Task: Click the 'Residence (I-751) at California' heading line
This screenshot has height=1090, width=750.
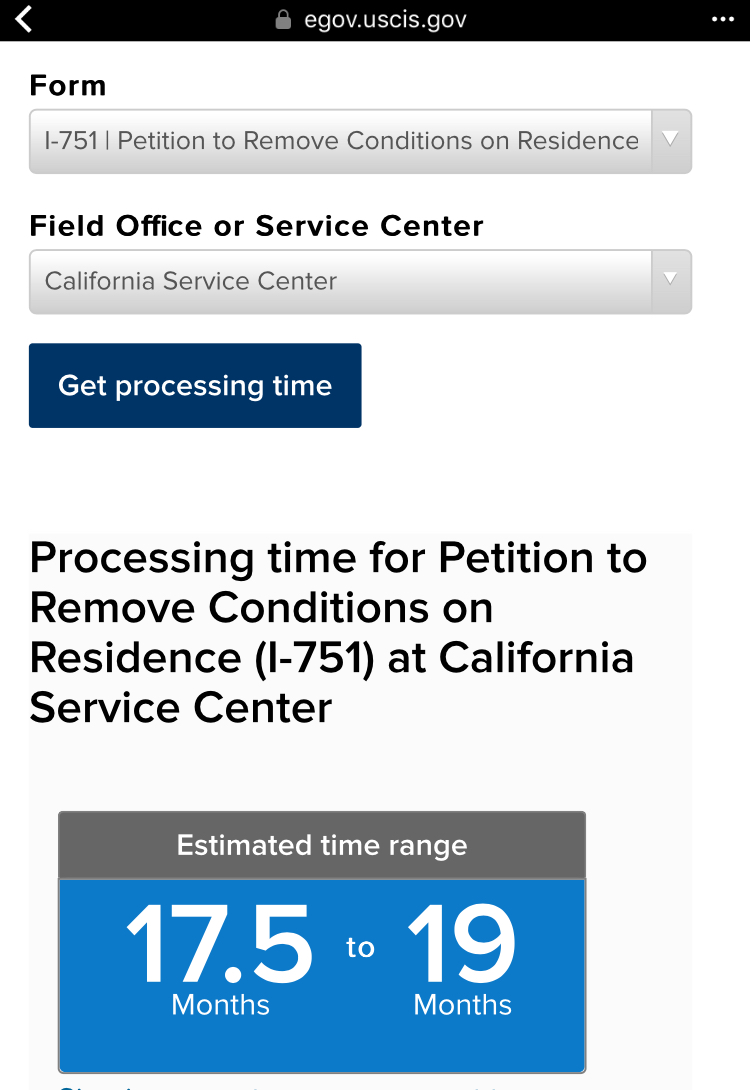Action: (x=332, y=658)
